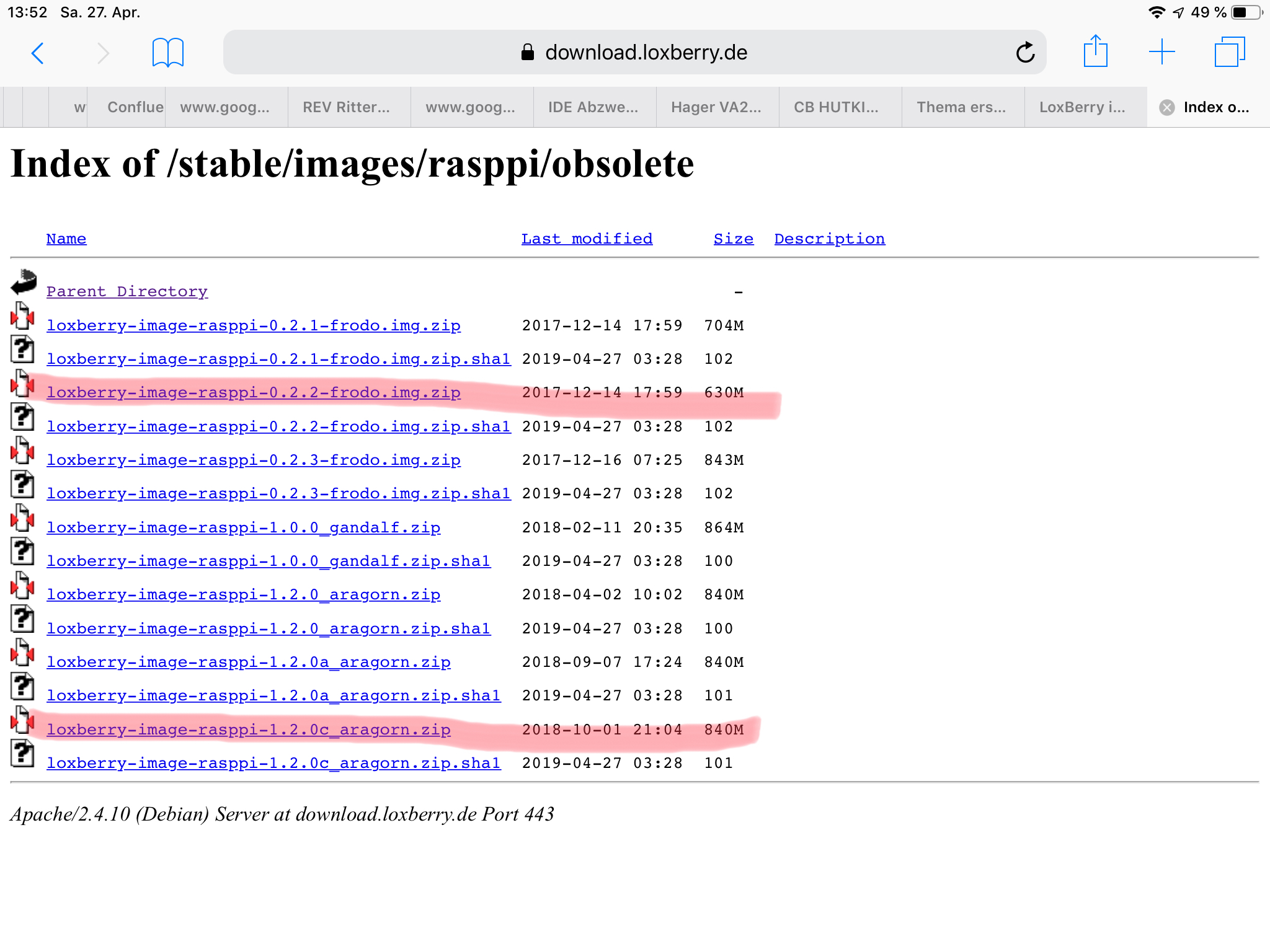This screenshot has width=1270, height=952.
Task: Sort listing by Size column
Action: pos(733,239)
